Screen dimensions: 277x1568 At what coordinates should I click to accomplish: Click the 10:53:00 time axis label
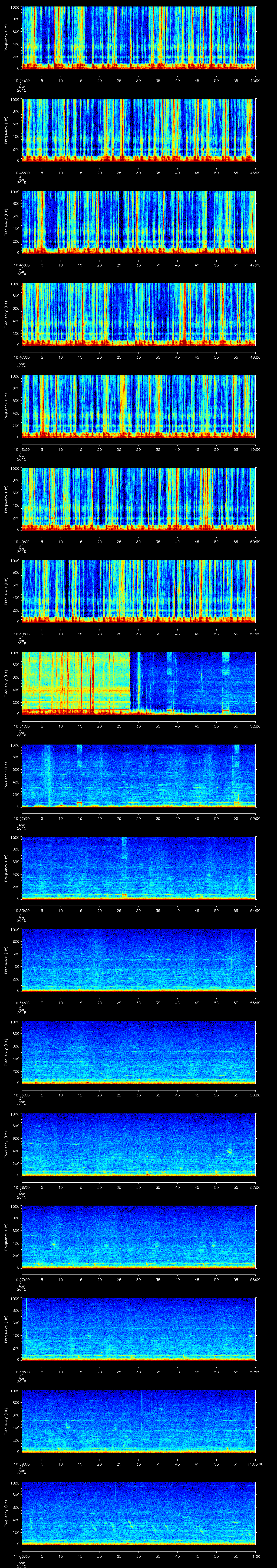tap(21, 910)
